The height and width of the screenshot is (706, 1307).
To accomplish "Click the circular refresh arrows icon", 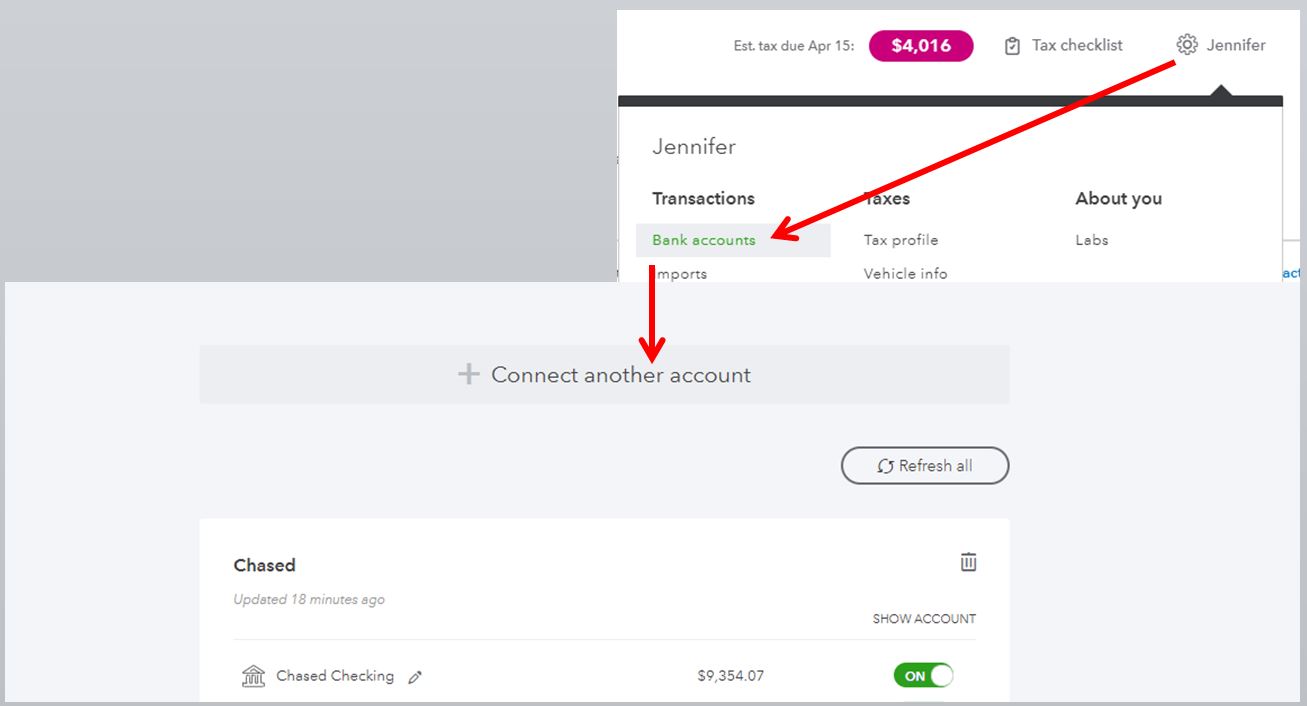I will click(885, 466).
